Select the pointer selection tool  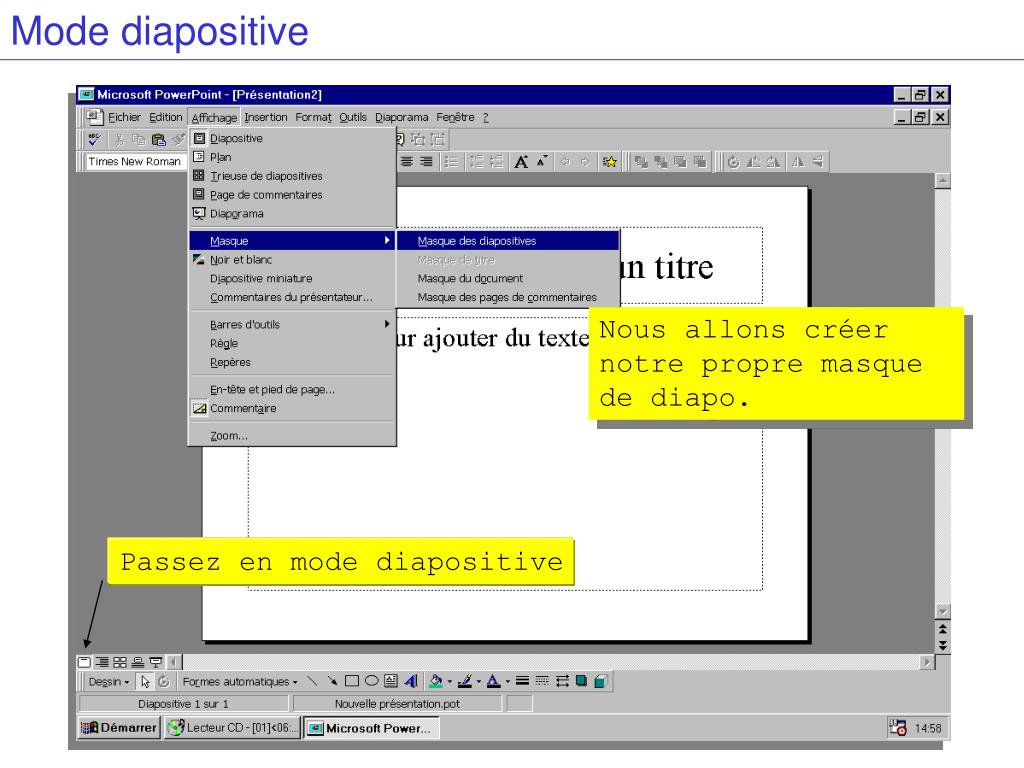(145, 682)
